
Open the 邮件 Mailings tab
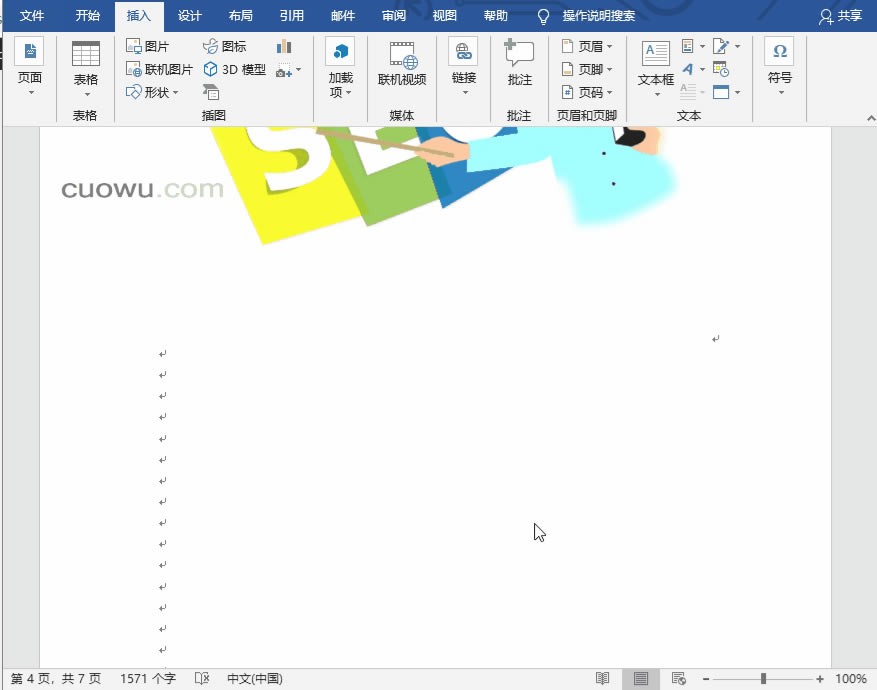(x=343, y=16)
